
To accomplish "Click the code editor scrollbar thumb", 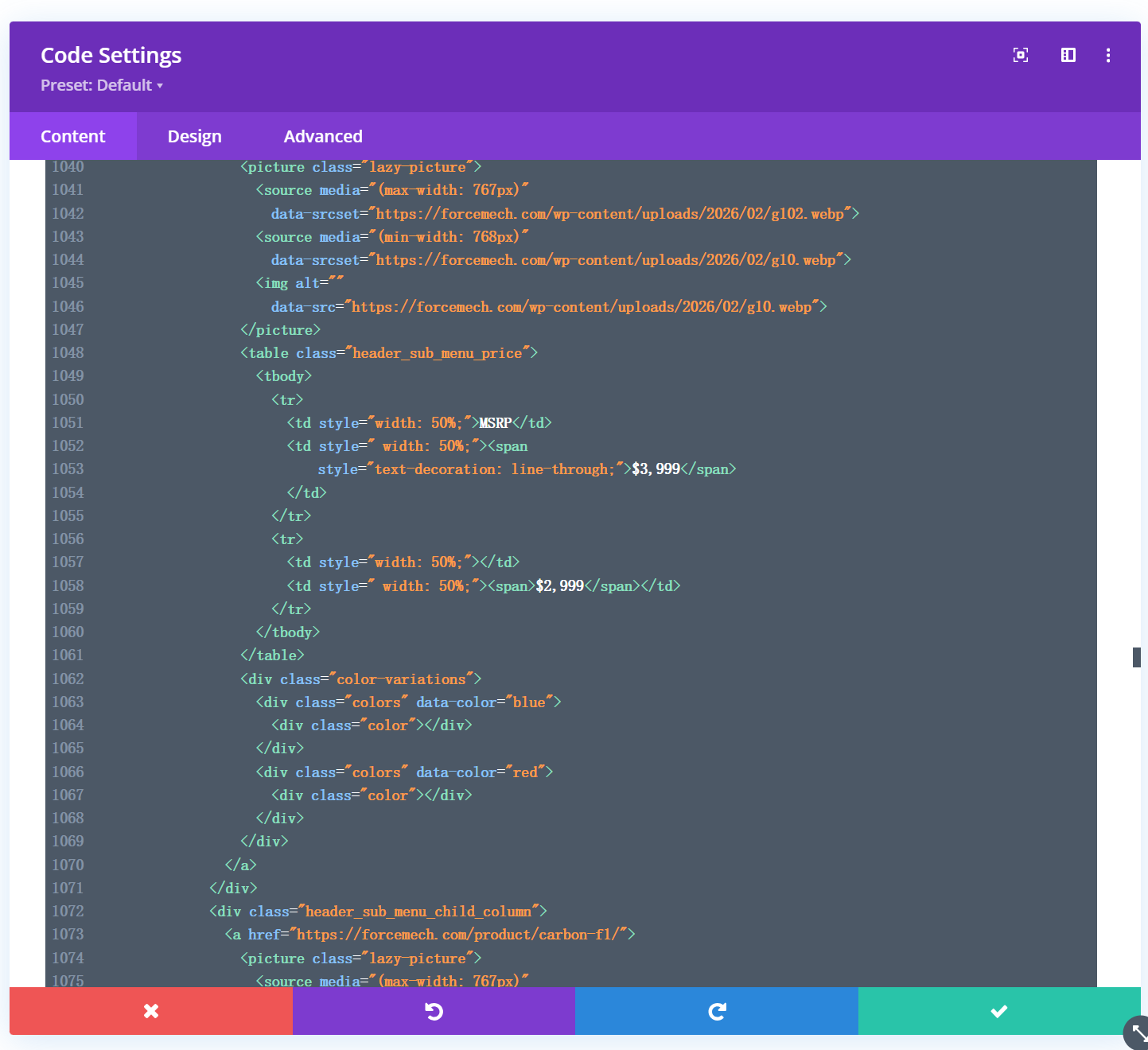I will [1136, 657].
